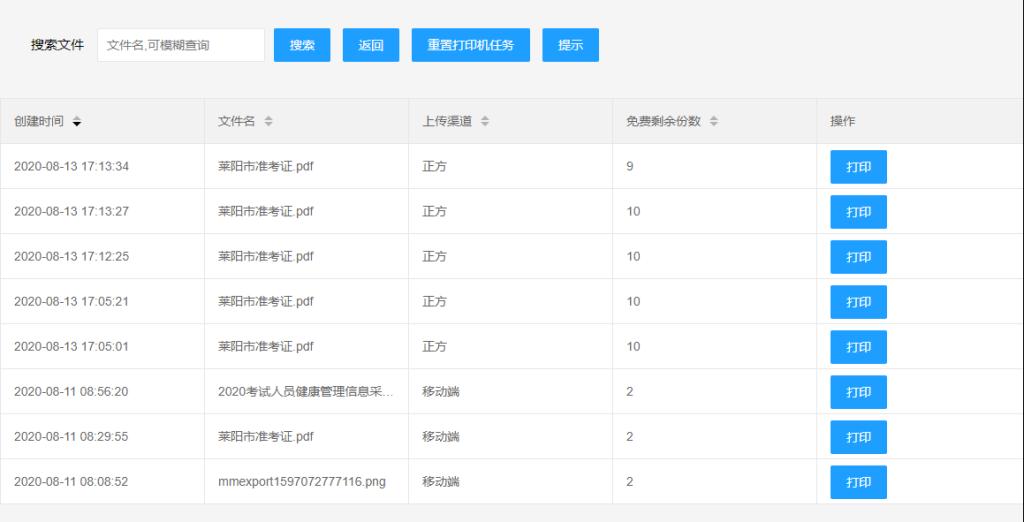Click the 文件名 column header text
Viewport: 1024px width, 522px height.
click(236, 122)
